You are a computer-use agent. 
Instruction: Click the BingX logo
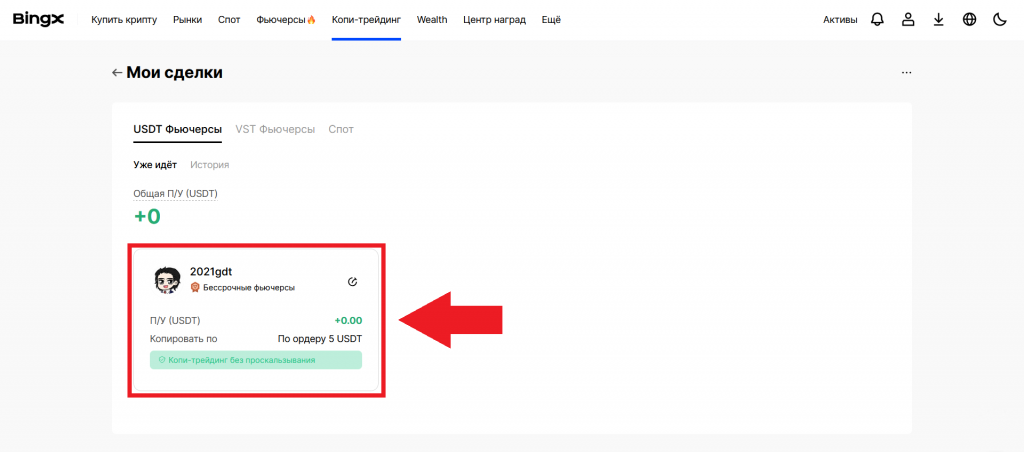[x=39, y=20]
